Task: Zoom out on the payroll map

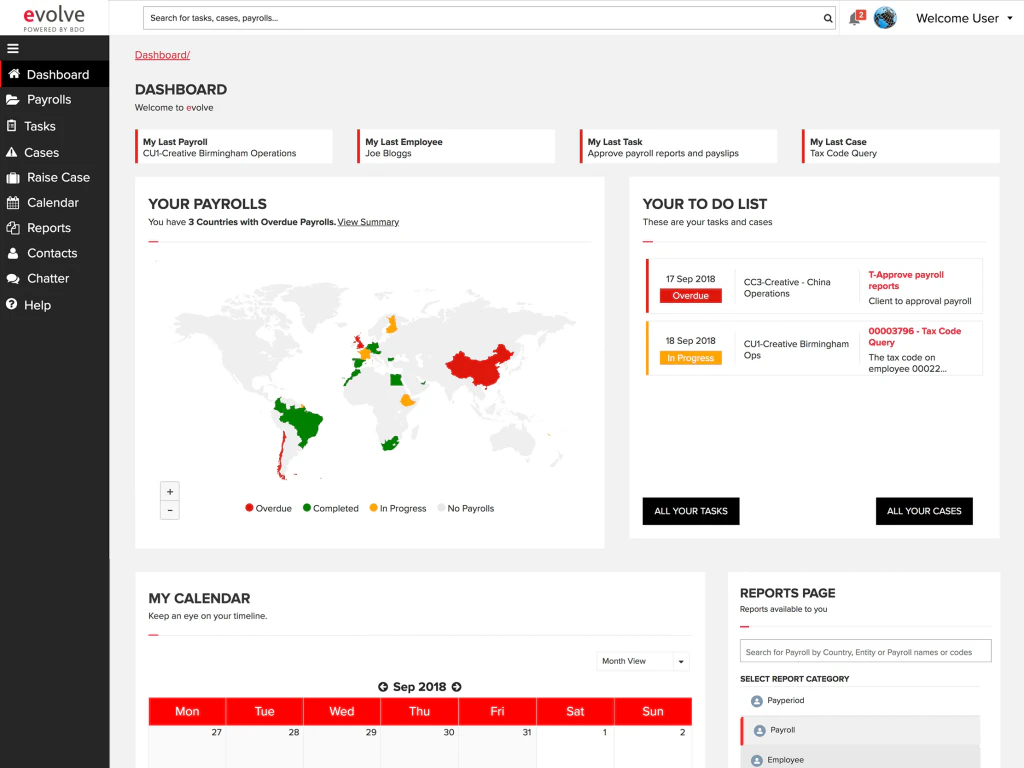Action: pos(170,510)
